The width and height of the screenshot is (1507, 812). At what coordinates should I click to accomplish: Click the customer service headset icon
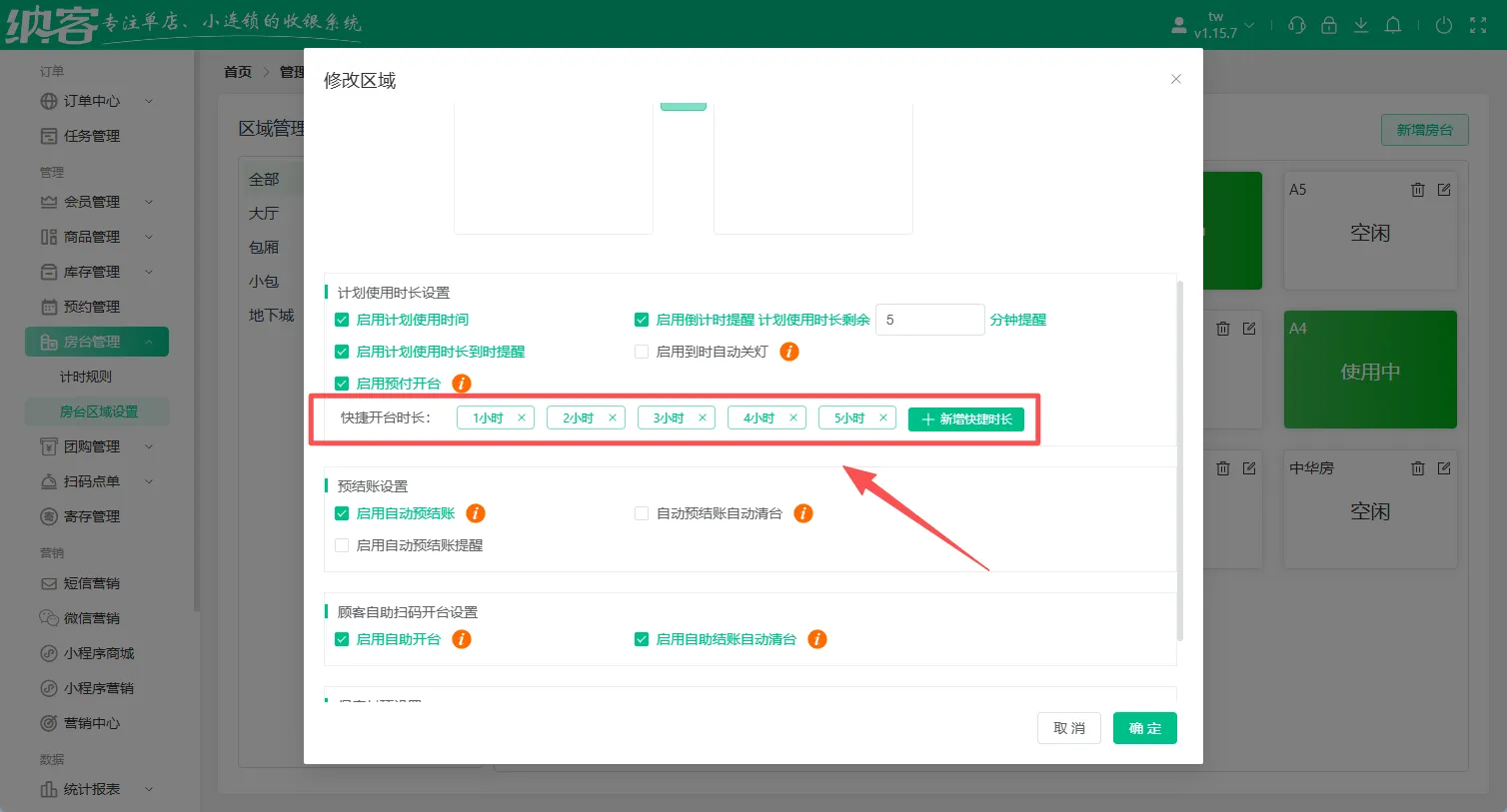[x=1297, y=25]
